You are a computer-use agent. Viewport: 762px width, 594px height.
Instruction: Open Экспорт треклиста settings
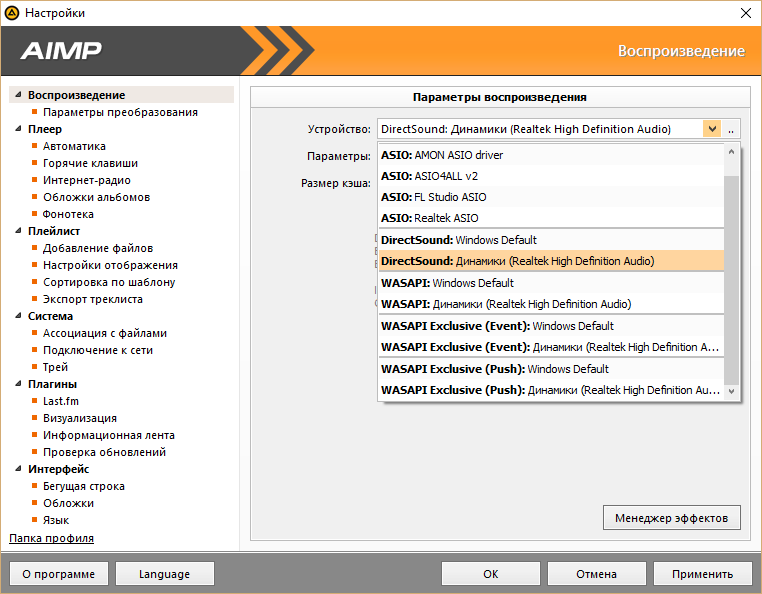coord(93,299)
